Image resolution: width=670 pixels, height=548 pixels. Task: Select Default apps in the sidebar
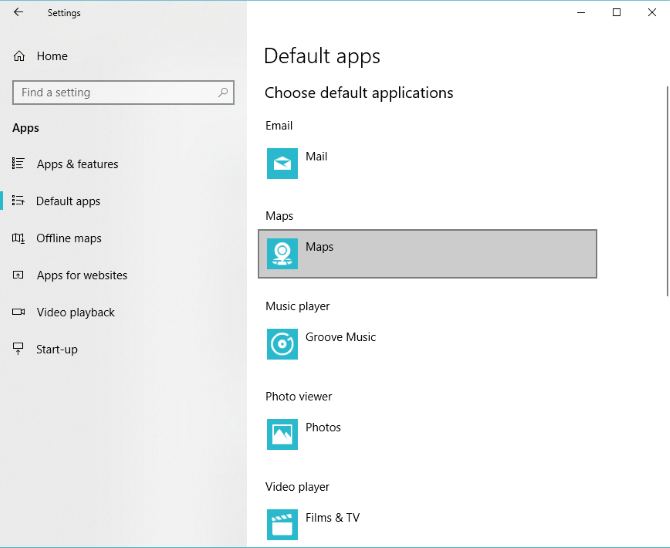(x=68, y=201)
